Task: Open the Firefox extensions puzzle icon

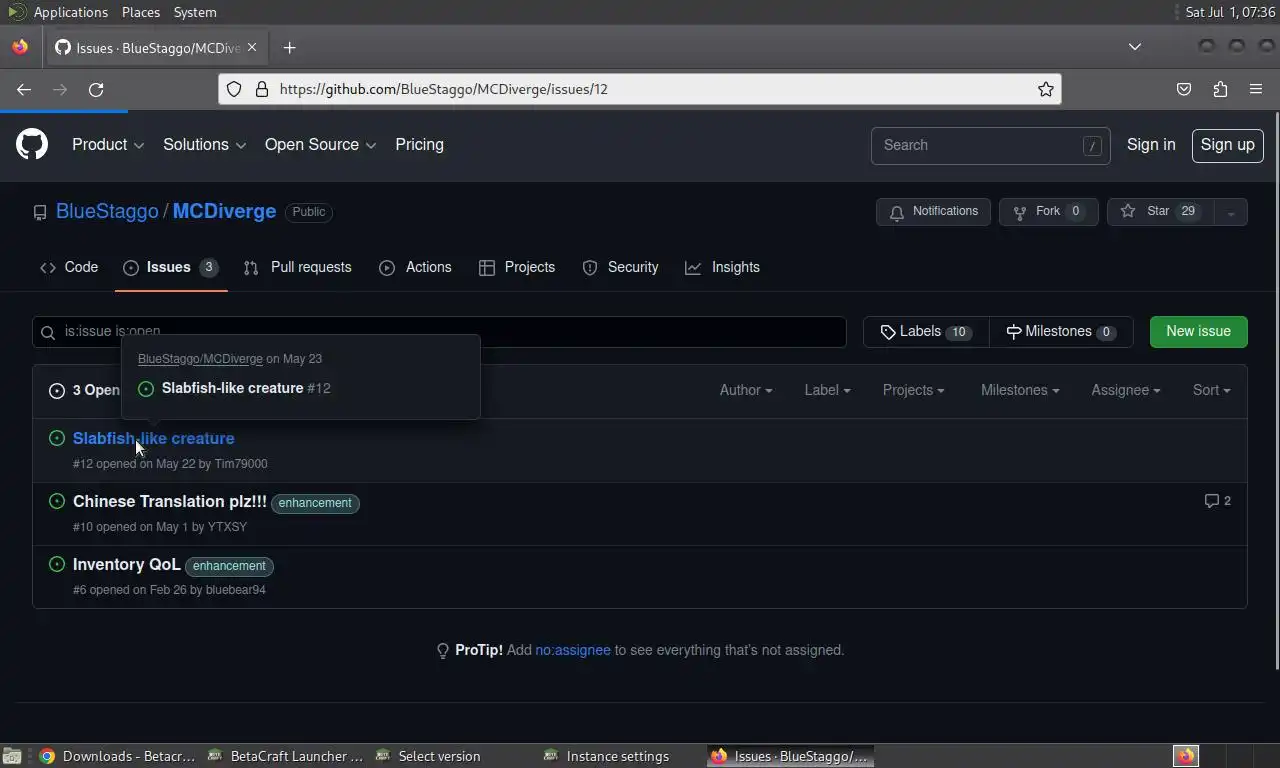Action: click(1220, 89)
